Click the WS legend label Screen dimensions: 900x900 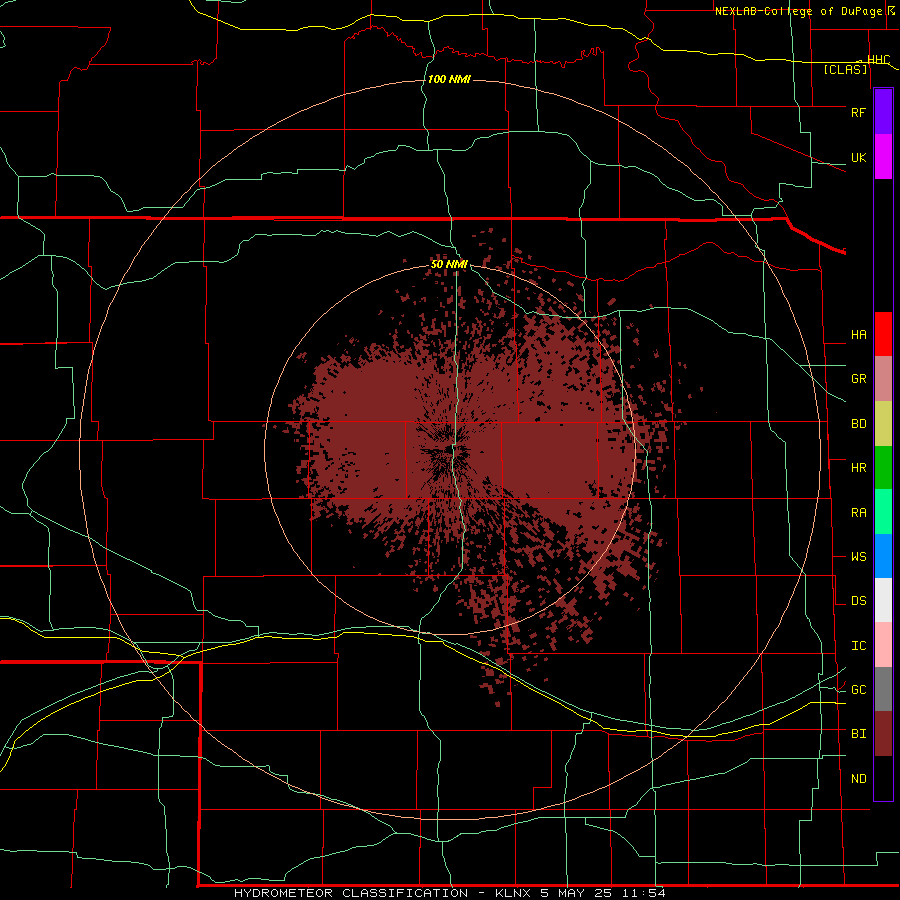pyautogui.click(x=858, y=557)
